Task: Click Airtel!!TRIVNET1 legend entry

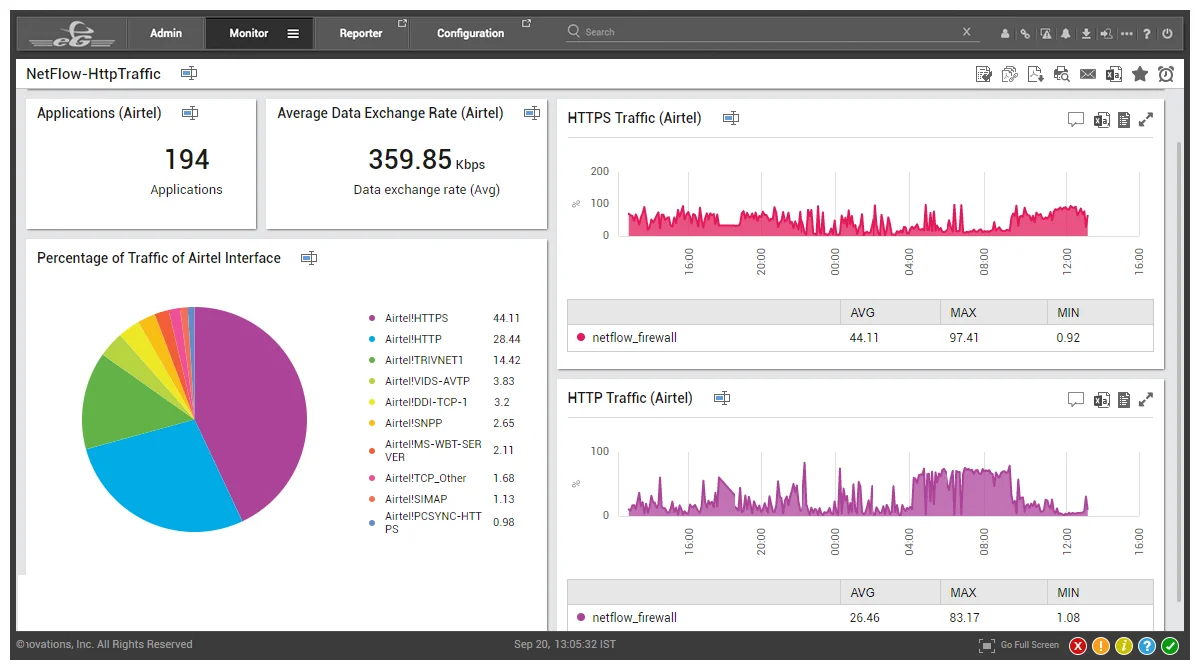Action: (424, 360)
